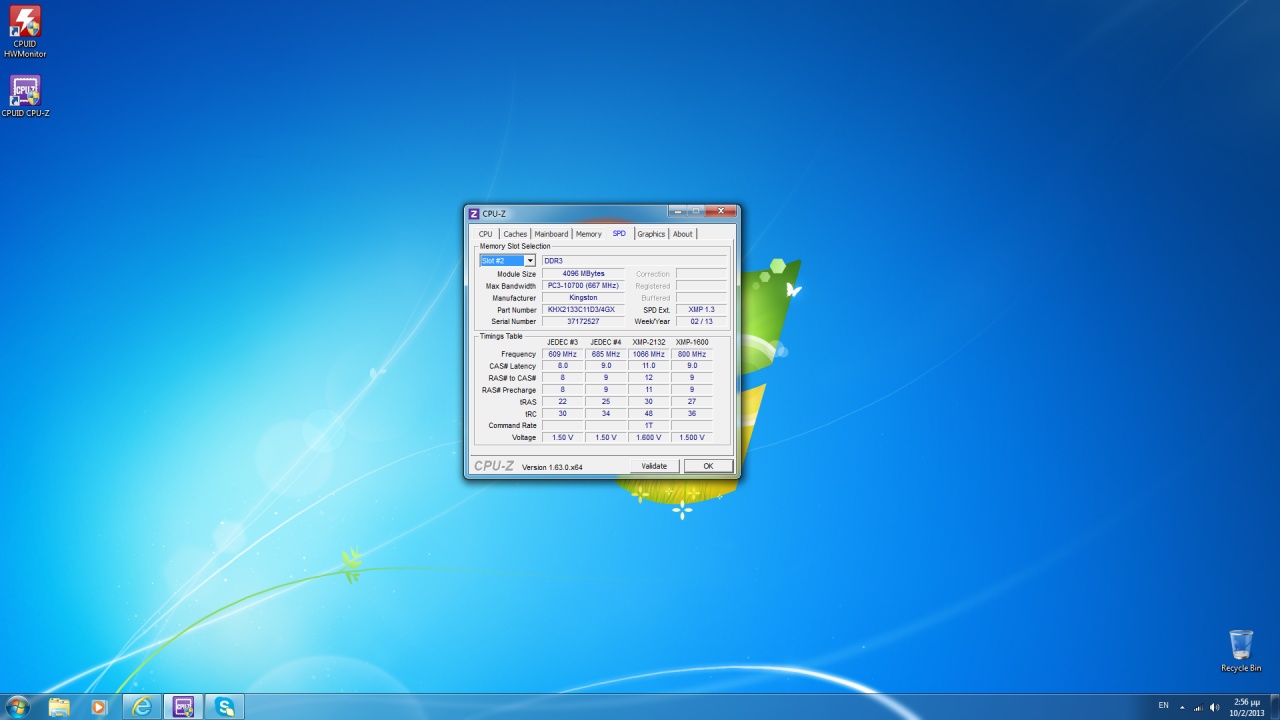Click the 1.600 V voltage cell
Viewport: 1280px width, 720px height.
pos(649,438)
